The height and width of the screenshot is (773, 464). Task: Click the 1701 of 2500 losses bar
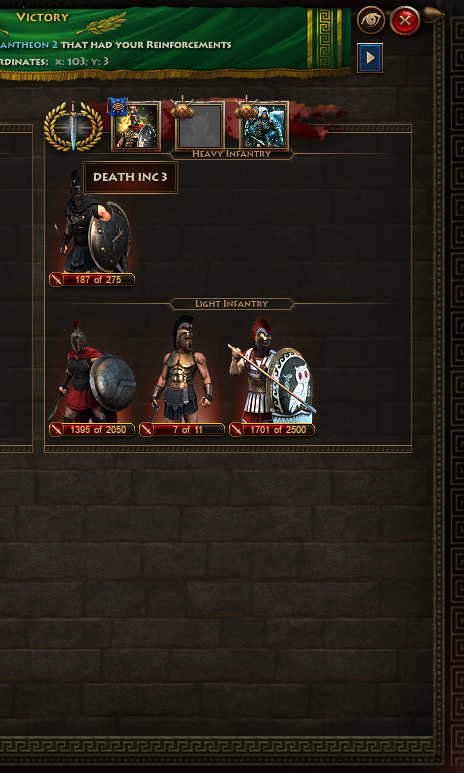tap(272, 430)
